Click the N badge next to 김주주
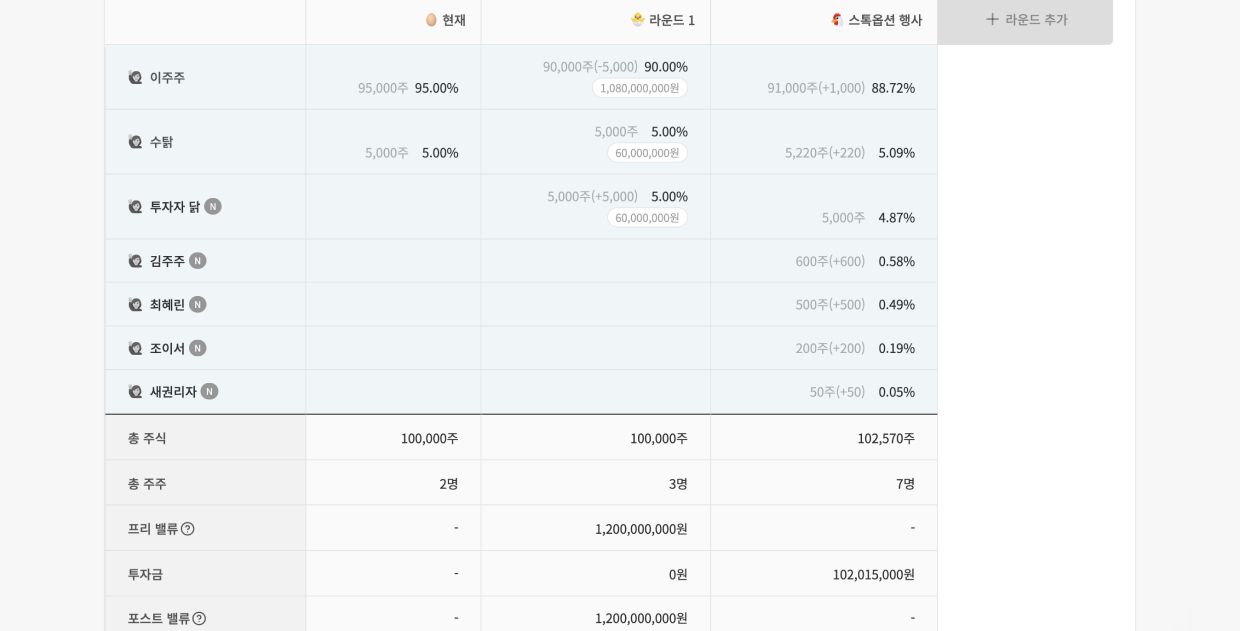1240x631 pixels. click(197, 261)
